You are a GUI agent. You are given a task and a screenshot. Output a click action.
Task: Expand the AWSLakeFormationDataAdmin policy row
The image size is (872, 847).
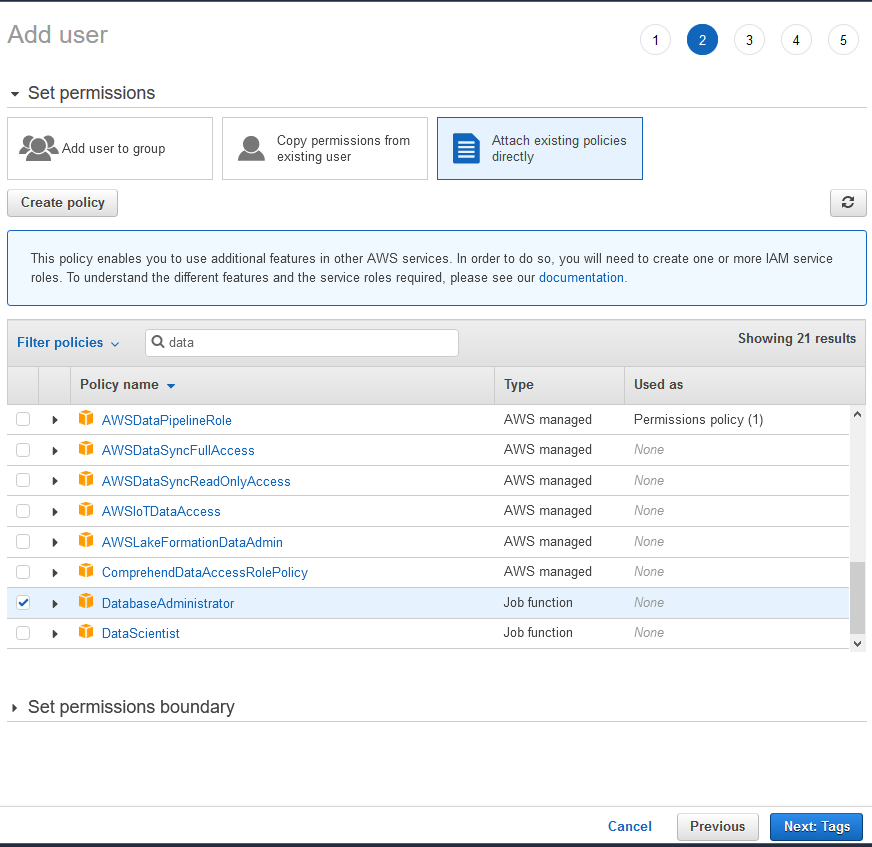pyautogui.click(x=55, y=542)
